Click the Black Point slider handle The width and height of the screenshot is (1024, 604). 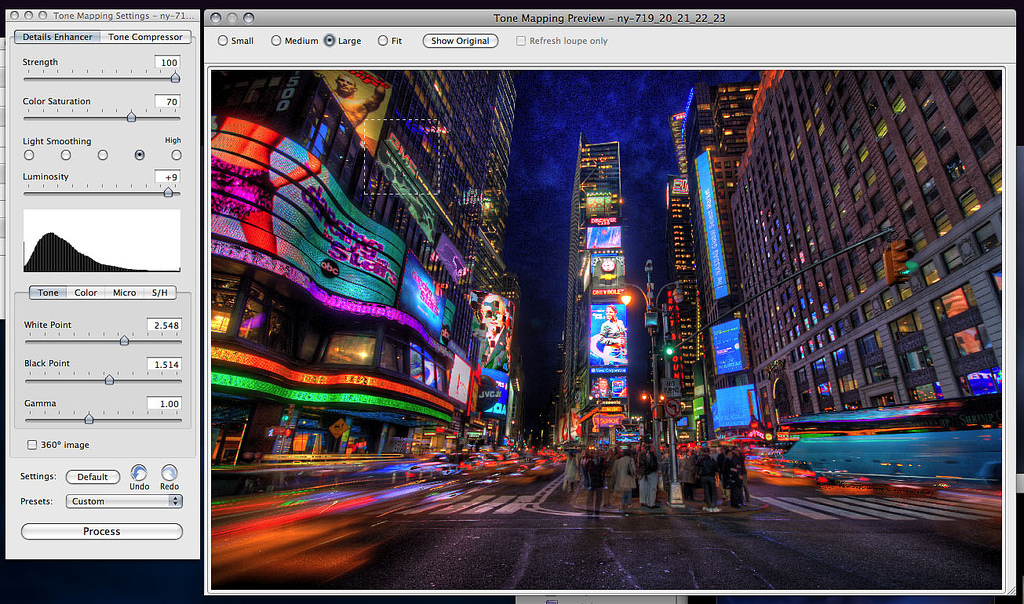109,379
